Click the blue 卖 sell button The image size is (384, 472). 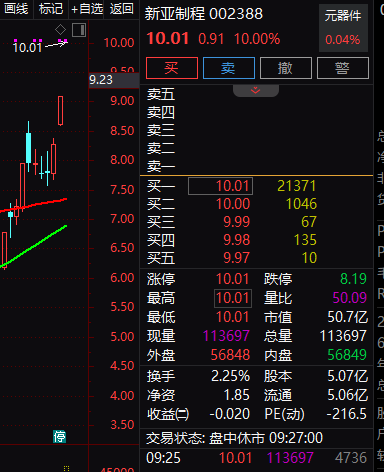point(229,68)
